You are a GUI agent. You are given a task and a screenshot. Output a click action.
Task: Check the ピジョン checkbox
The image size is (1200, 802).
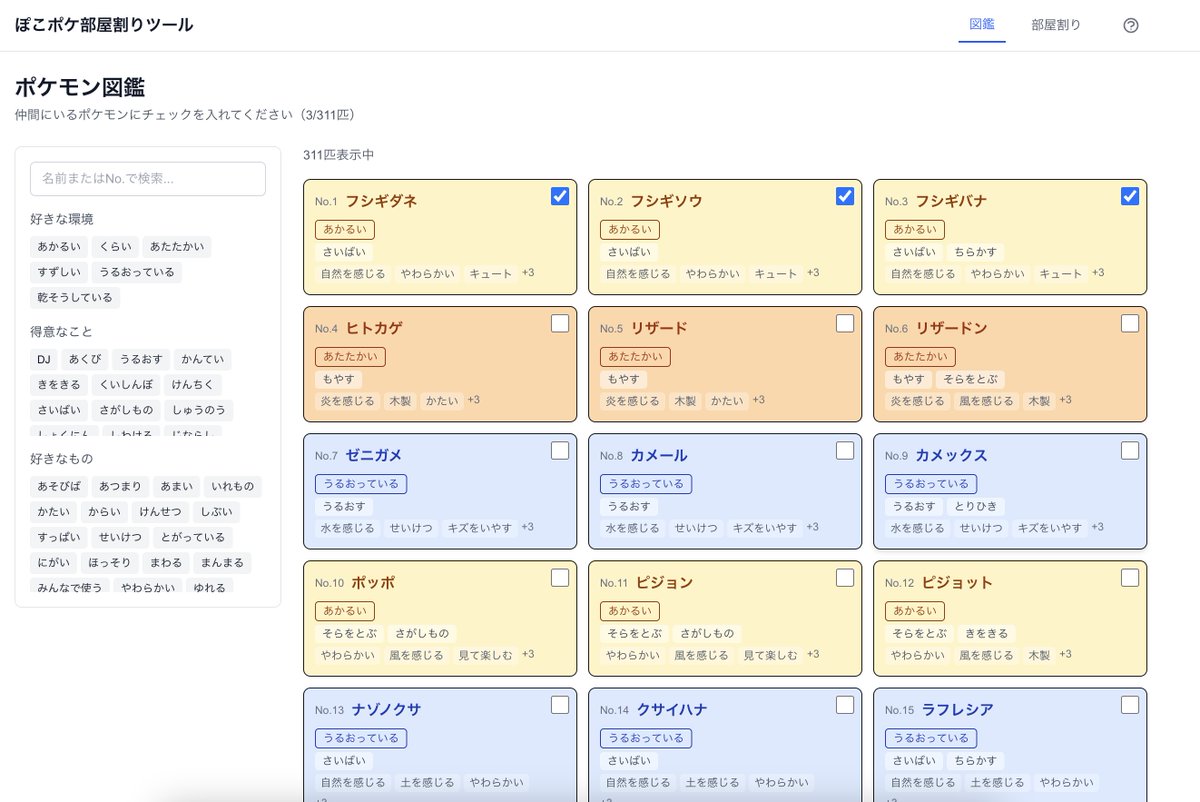pos(845,577)
